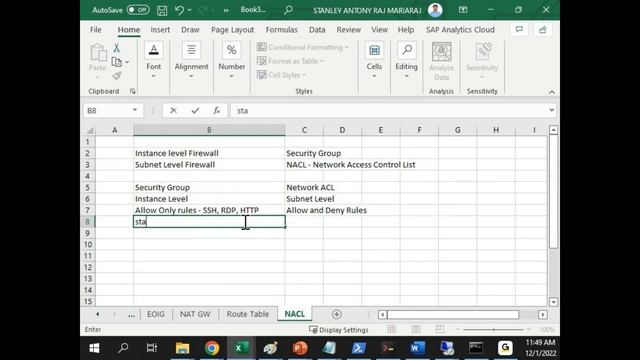Click the vertical scrollbar down arrow
Image resolution: width=640 pixels, height=360 pixels.
[553, 302]
